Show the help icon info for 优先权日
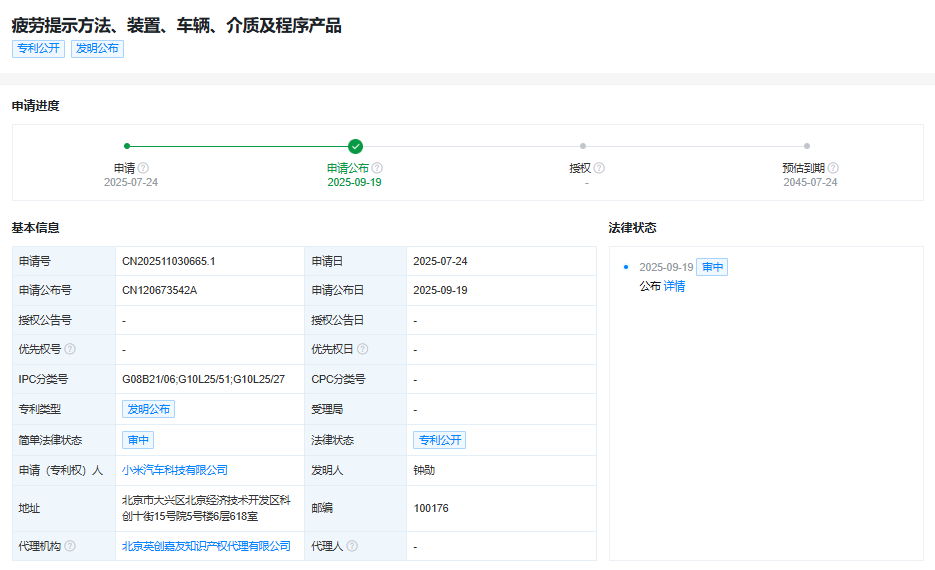 click(x=362, y=349)
